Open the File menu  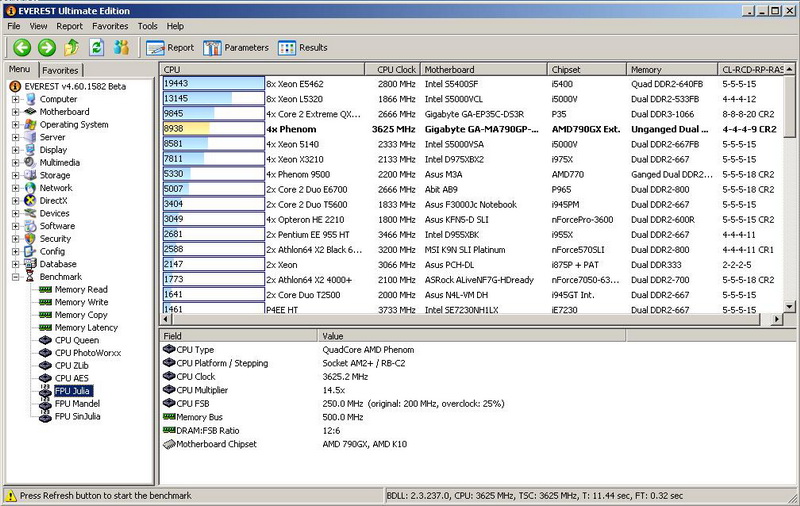click(x=14, y=26)
